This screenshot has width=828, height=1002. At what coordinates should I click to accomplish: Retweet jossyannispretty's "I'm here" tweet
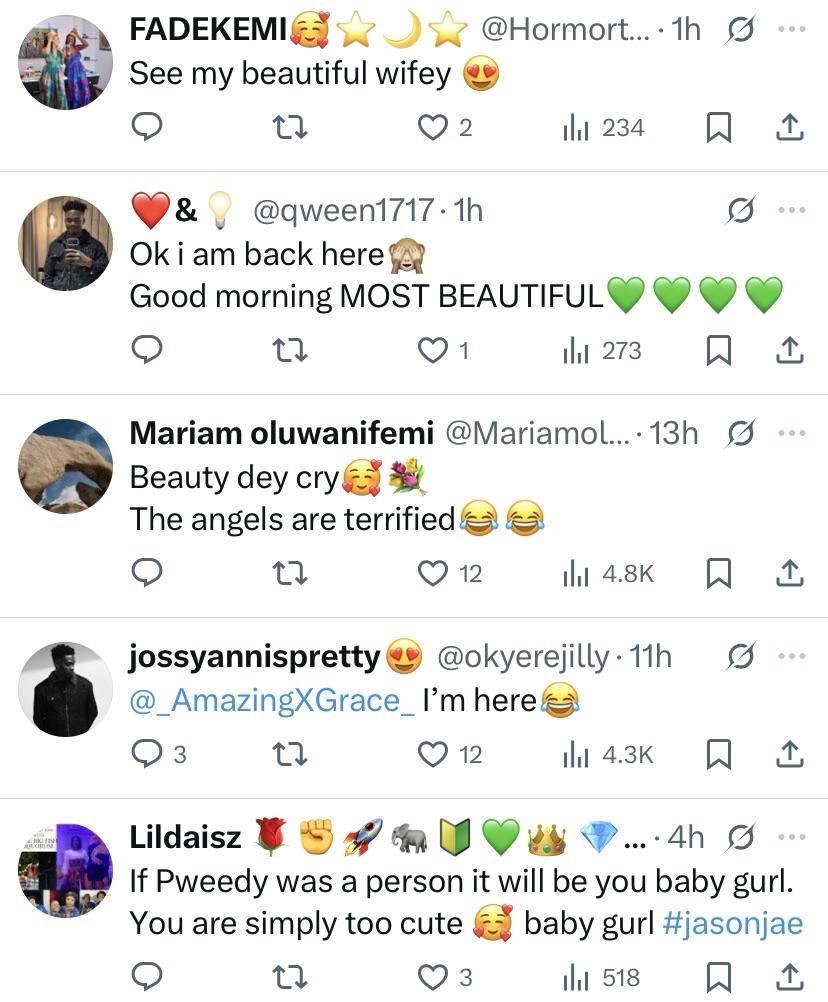[291, 754]
